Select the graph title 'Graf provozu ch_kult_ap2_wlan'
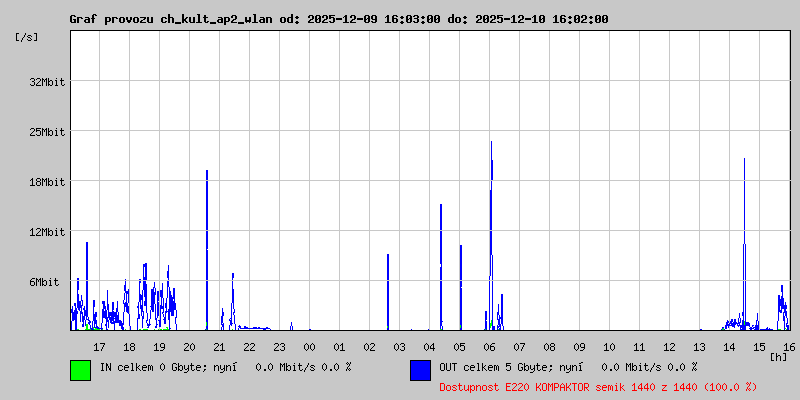 [x=171, y=19]
